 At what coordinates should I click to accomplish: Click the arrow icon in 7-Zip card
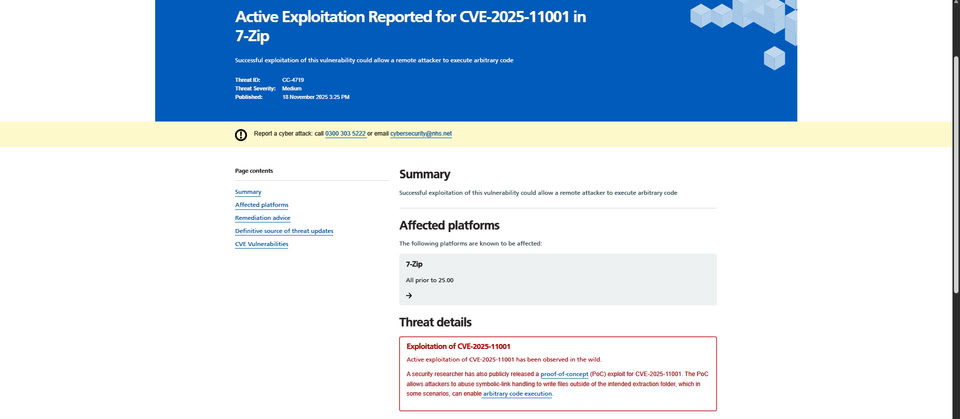click(409, 295)
